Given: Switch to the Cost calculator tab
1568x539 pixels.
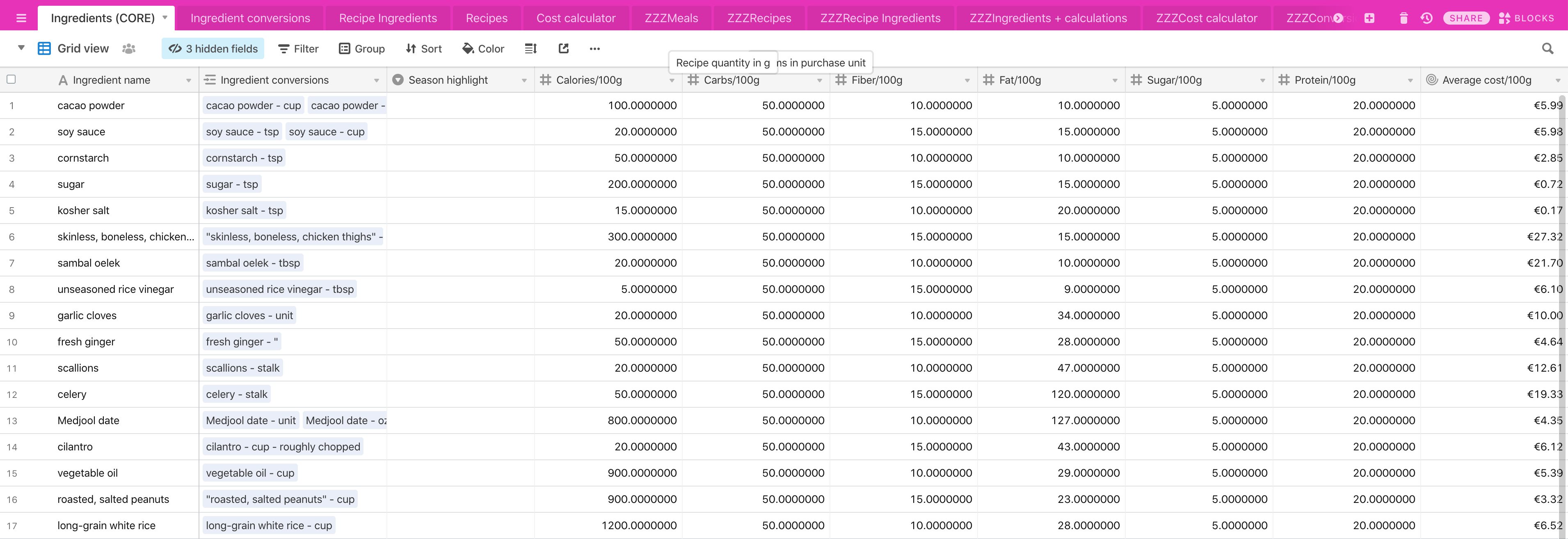Looking at the screenshot, I should coord(576,18).
